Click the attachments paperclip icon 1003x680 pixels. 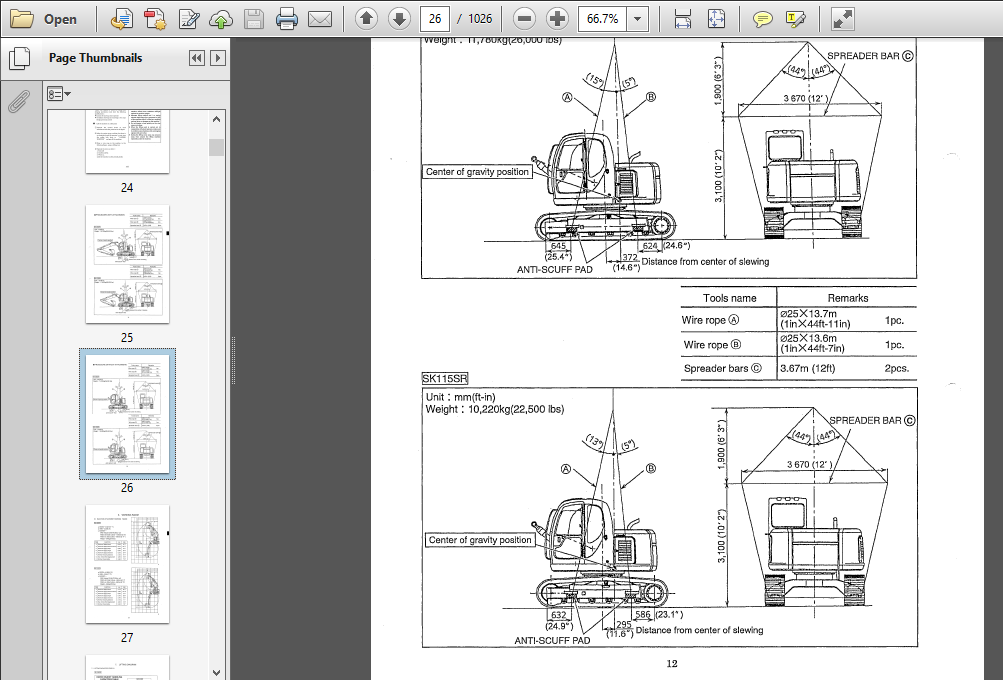pos(19,100)
